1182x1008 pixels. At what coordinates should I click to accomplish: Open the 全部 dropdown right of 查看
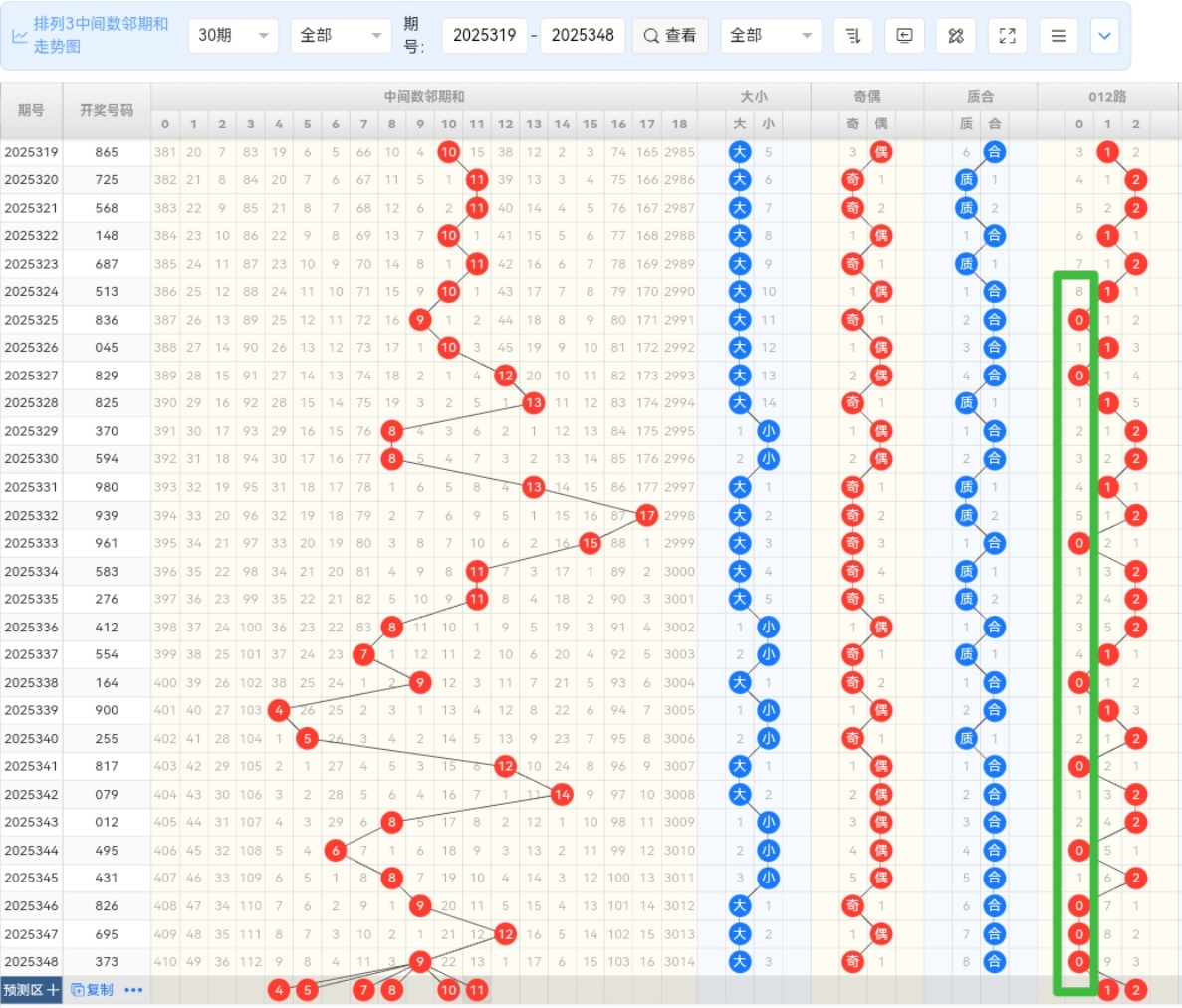[771, 36]
